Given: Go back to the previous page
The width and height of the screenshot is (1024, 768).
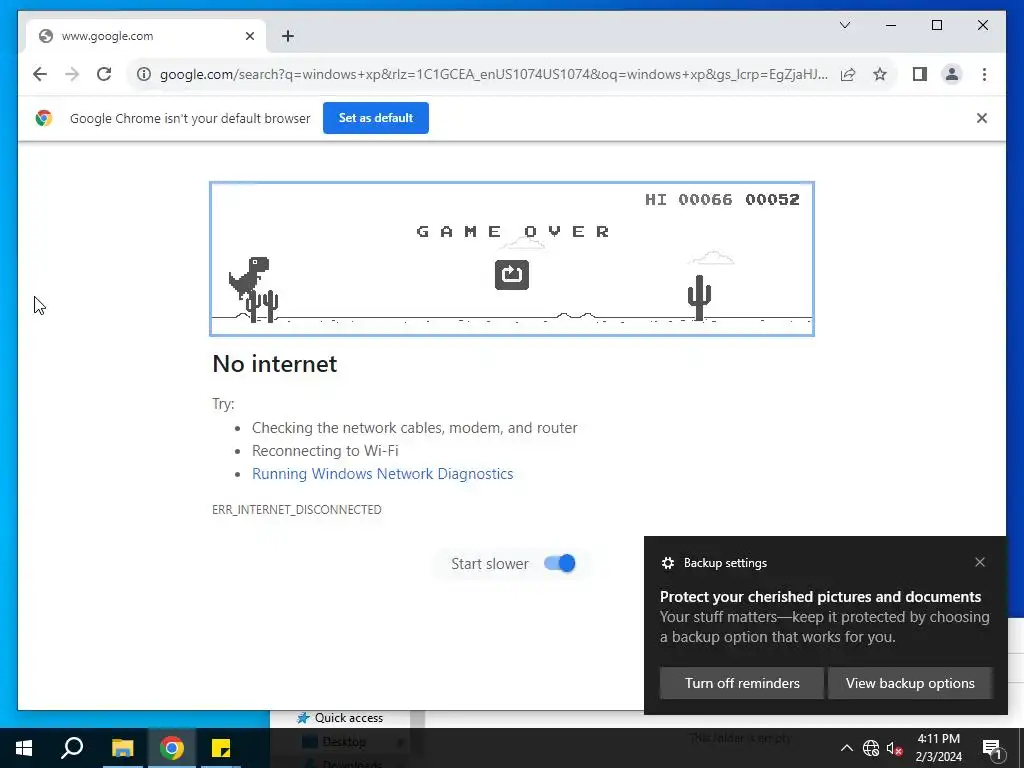Looking at the screenshot, I should click(40, 74).
